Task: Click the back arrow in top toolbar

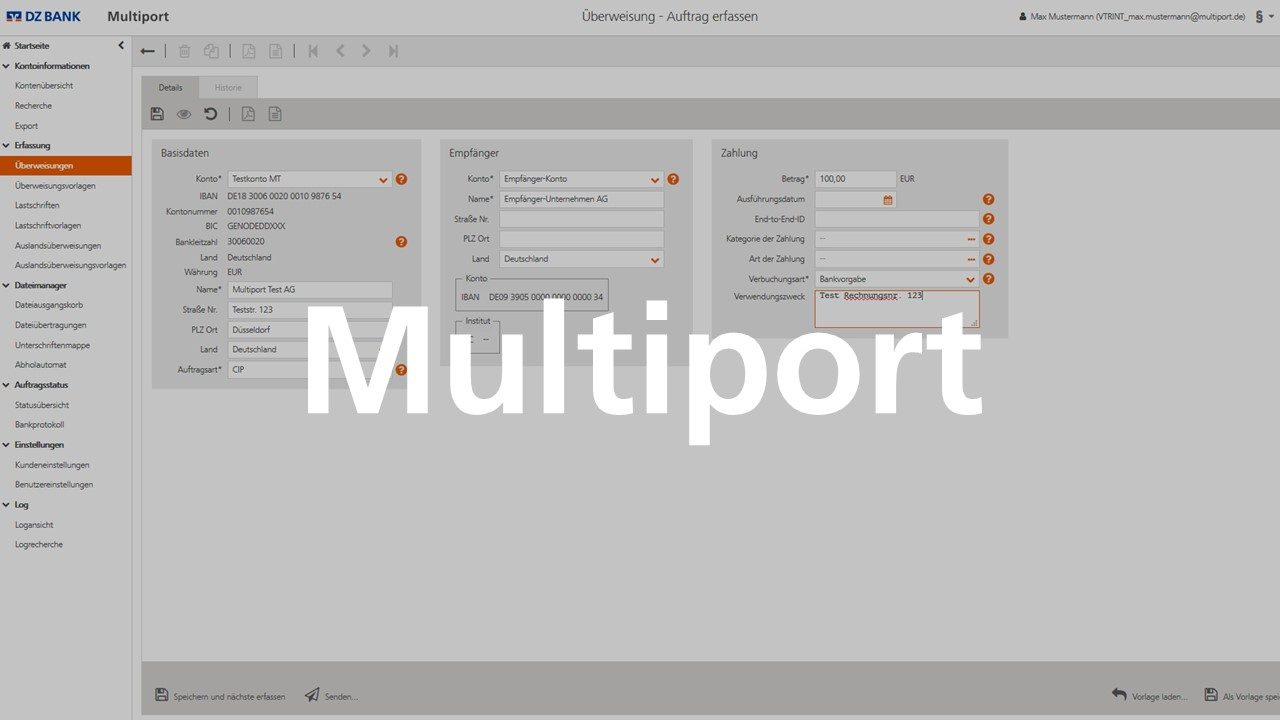Action: coord(148,51)
